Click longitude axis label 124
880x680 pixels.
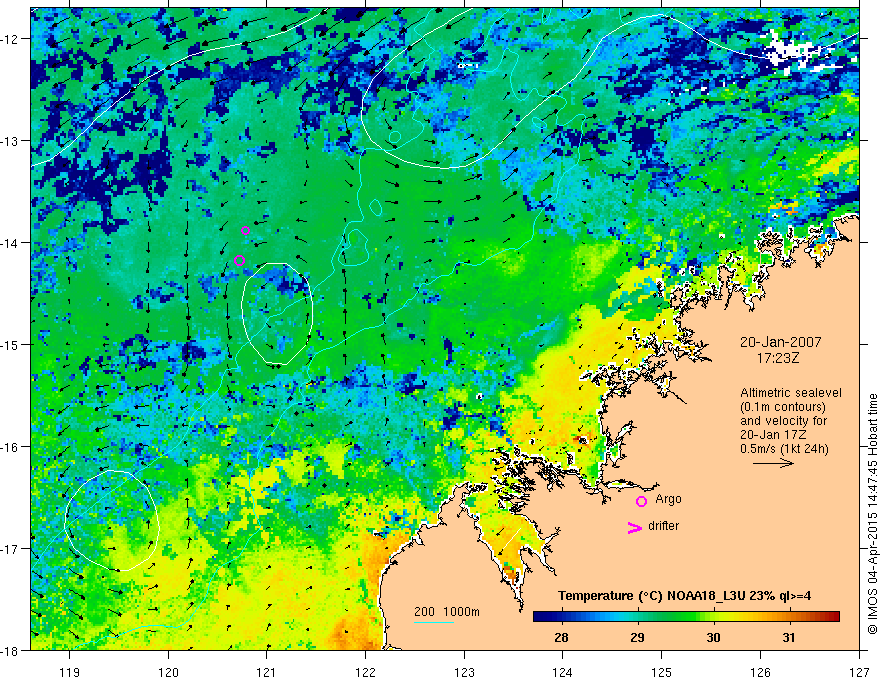(563, 672)
